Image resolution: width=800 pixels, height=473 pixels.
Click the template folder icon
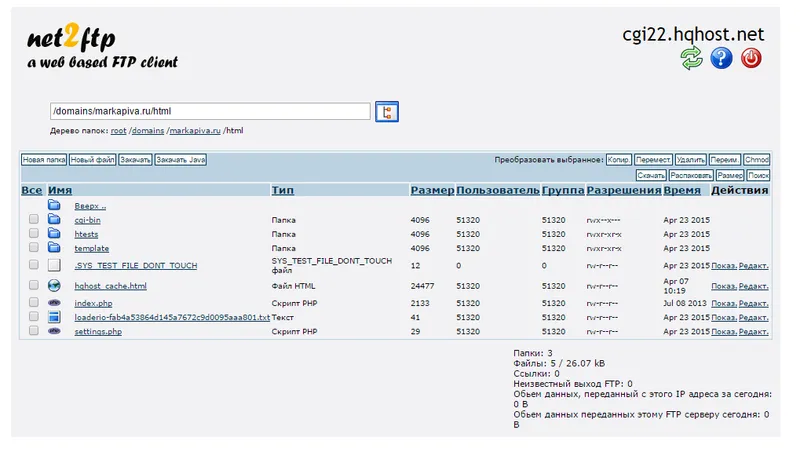tap(54, 248)
